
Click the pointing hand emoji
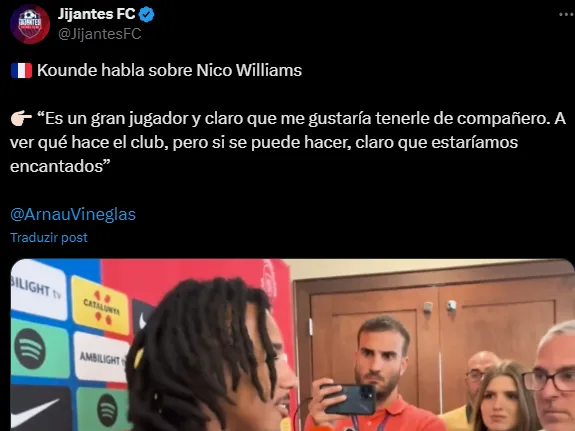coord(21,119)
